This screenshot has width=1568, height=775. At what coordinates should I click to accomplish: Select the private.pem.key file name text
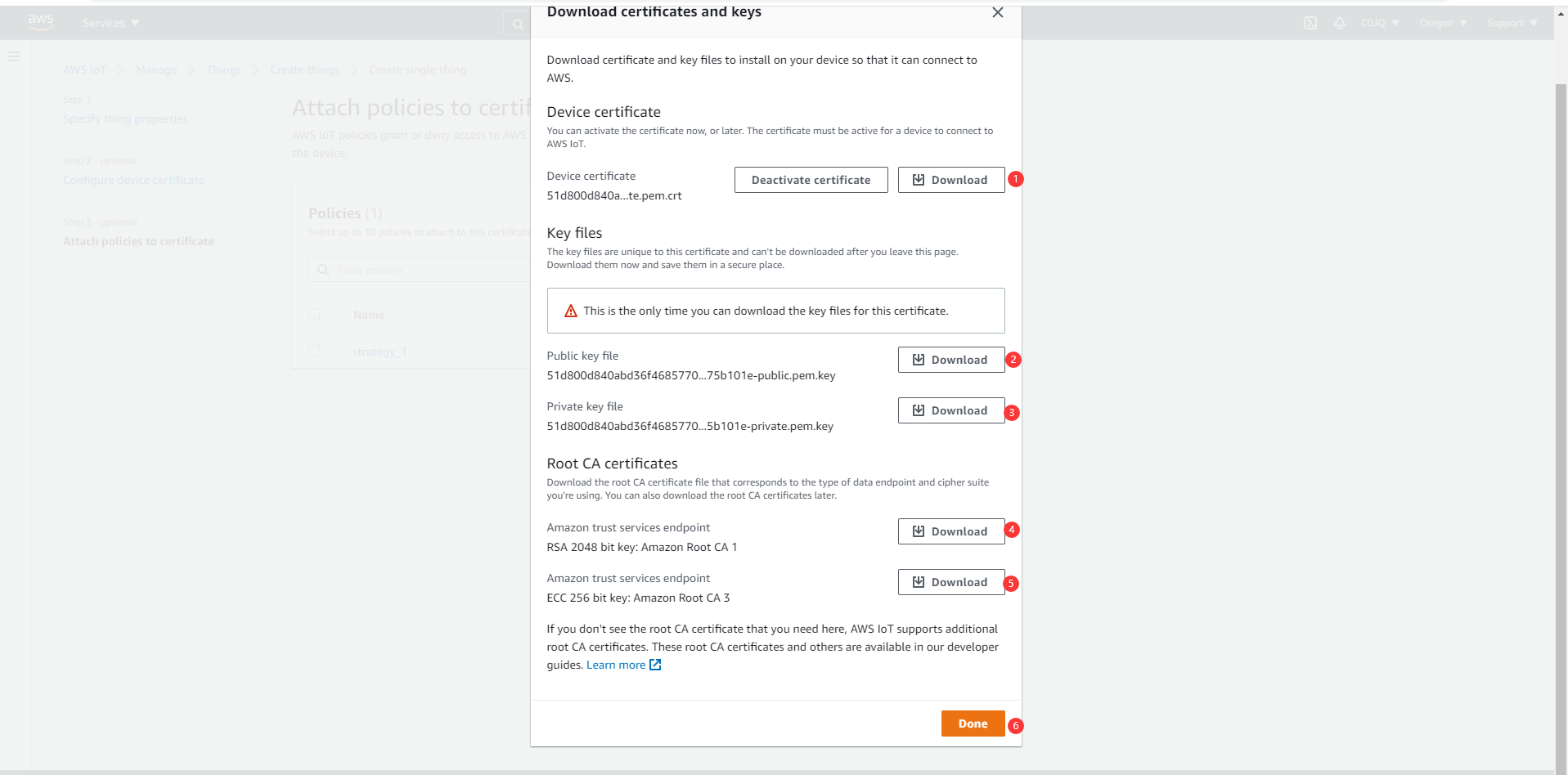[690, 426]
